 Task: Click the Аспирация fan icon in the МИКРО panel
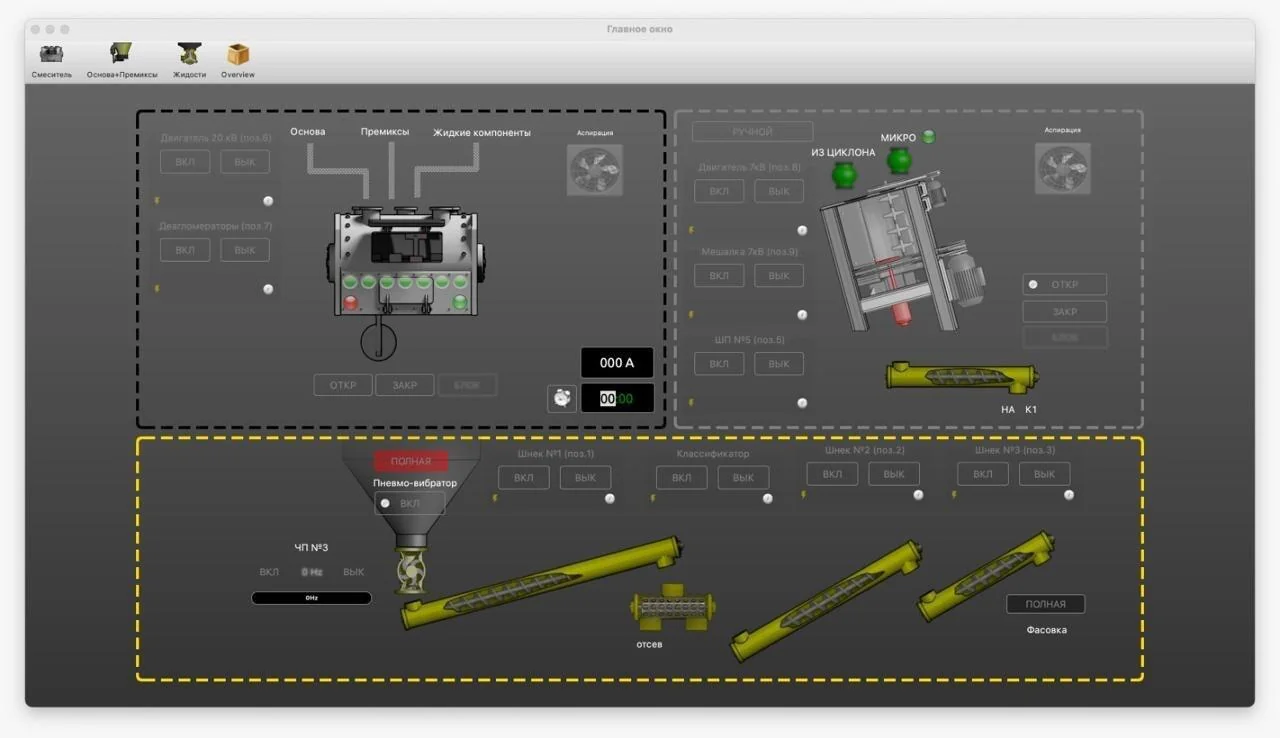click(x=1062, y=168)
